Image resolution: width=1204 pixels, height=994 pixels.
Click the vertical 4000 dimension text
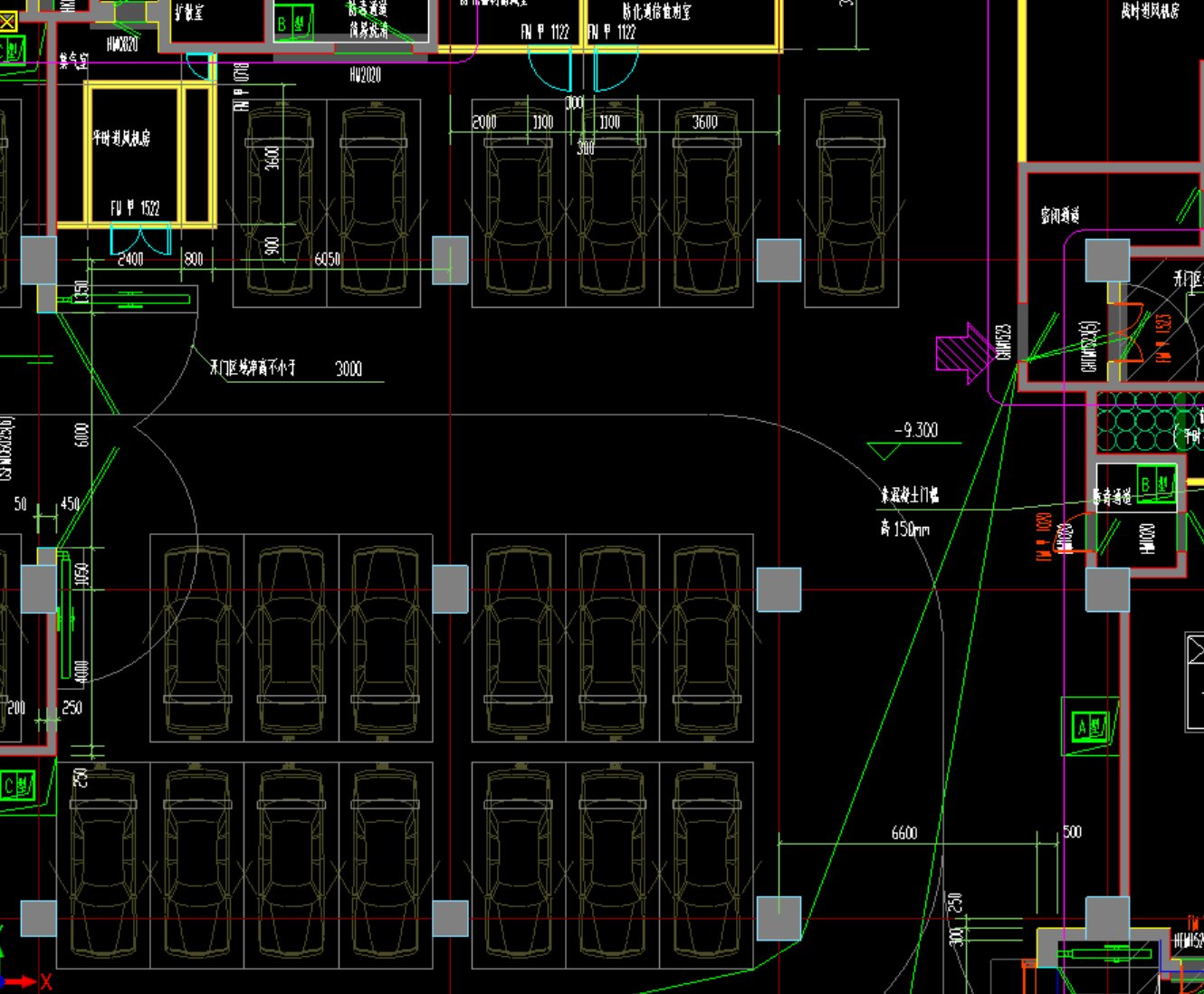pos(82,673)
